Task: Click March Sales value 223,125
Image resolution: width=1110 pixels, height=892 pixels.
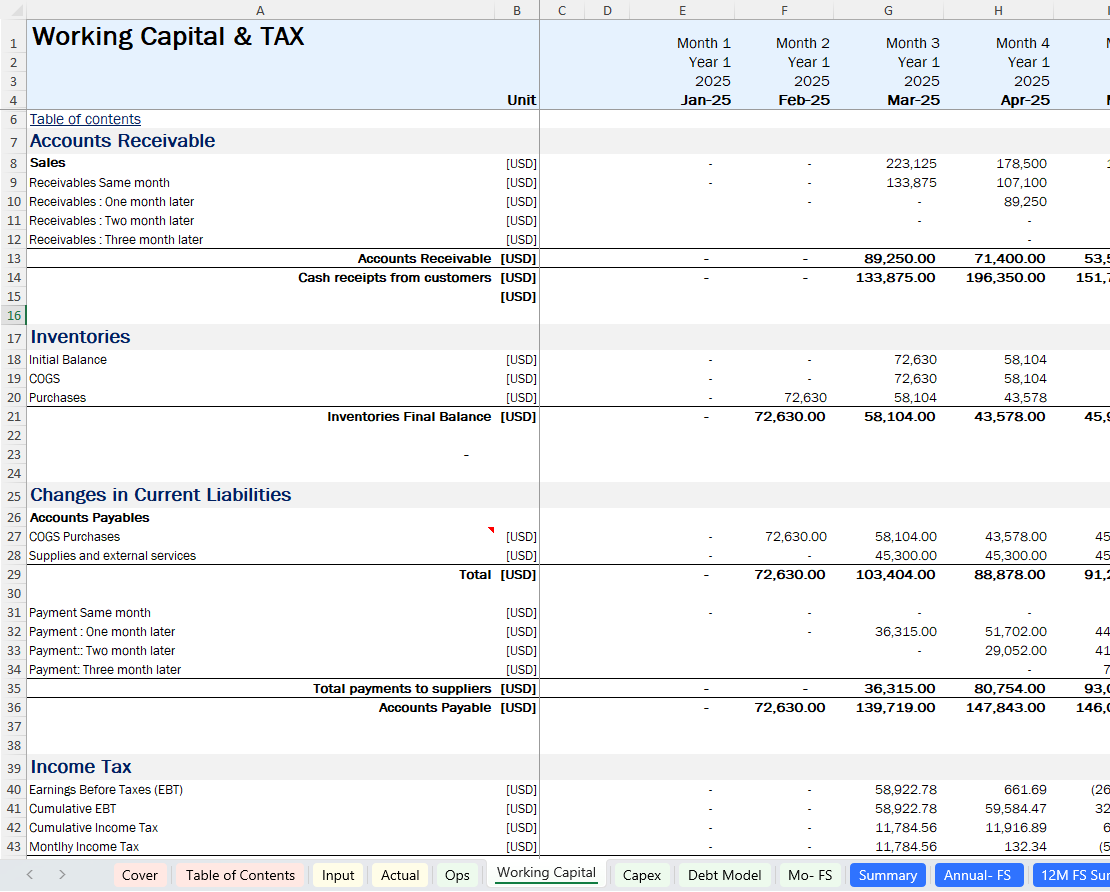Action: click(912, 163)
